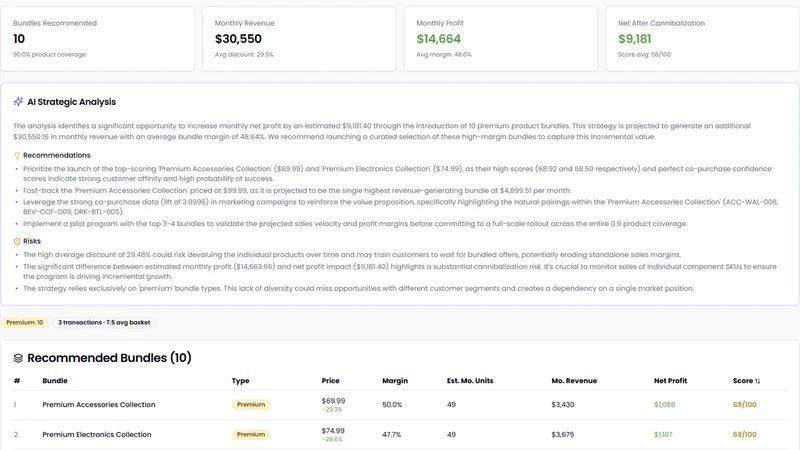This screenshot has height=450, width=800.
Task: Click the Recommended Bundles (10) heading
Action: [x=109, y=358]
